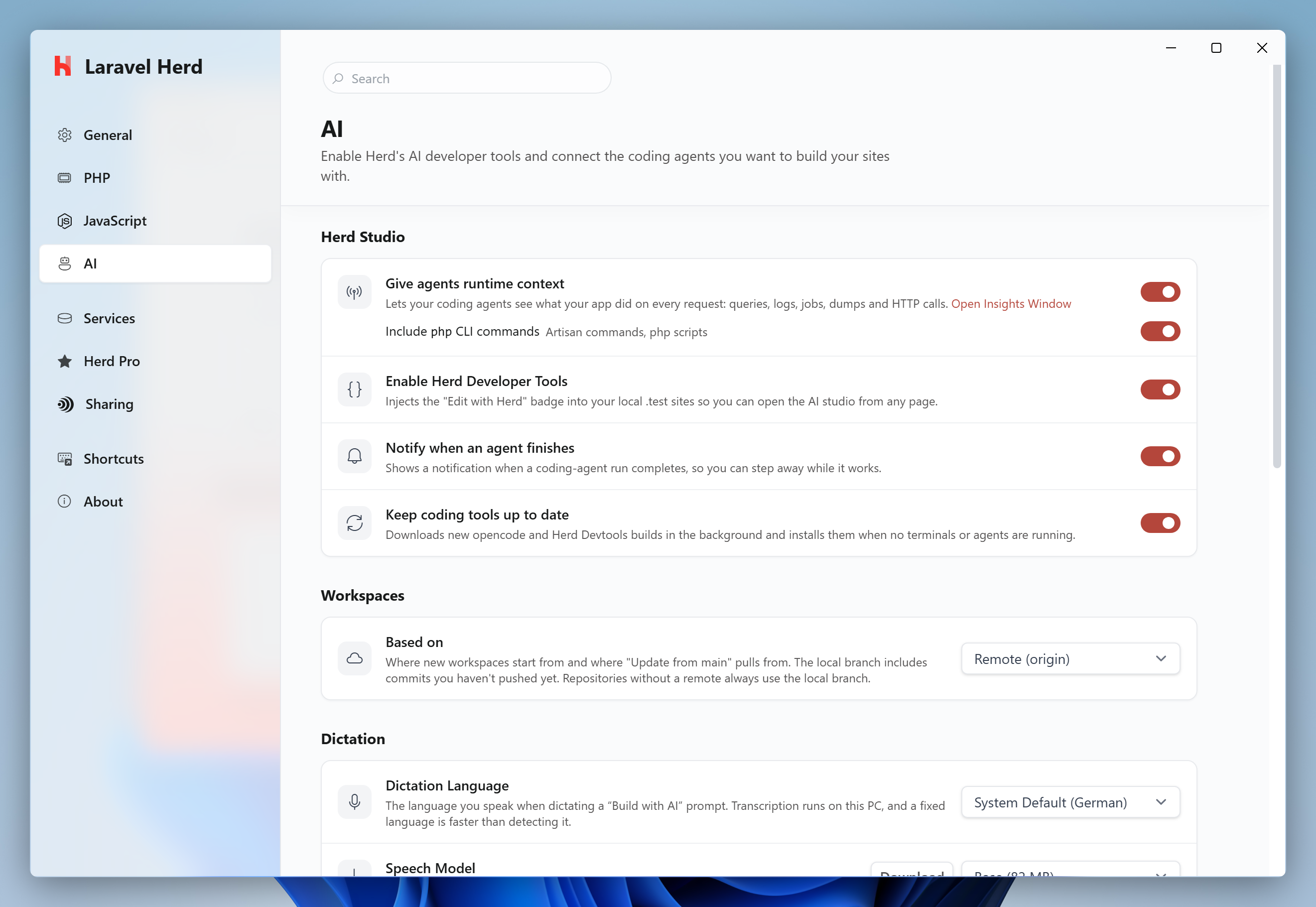This screenshot has width=1316, height=907.
Task: Minimize the Herd window
Action: (1171, 48)
